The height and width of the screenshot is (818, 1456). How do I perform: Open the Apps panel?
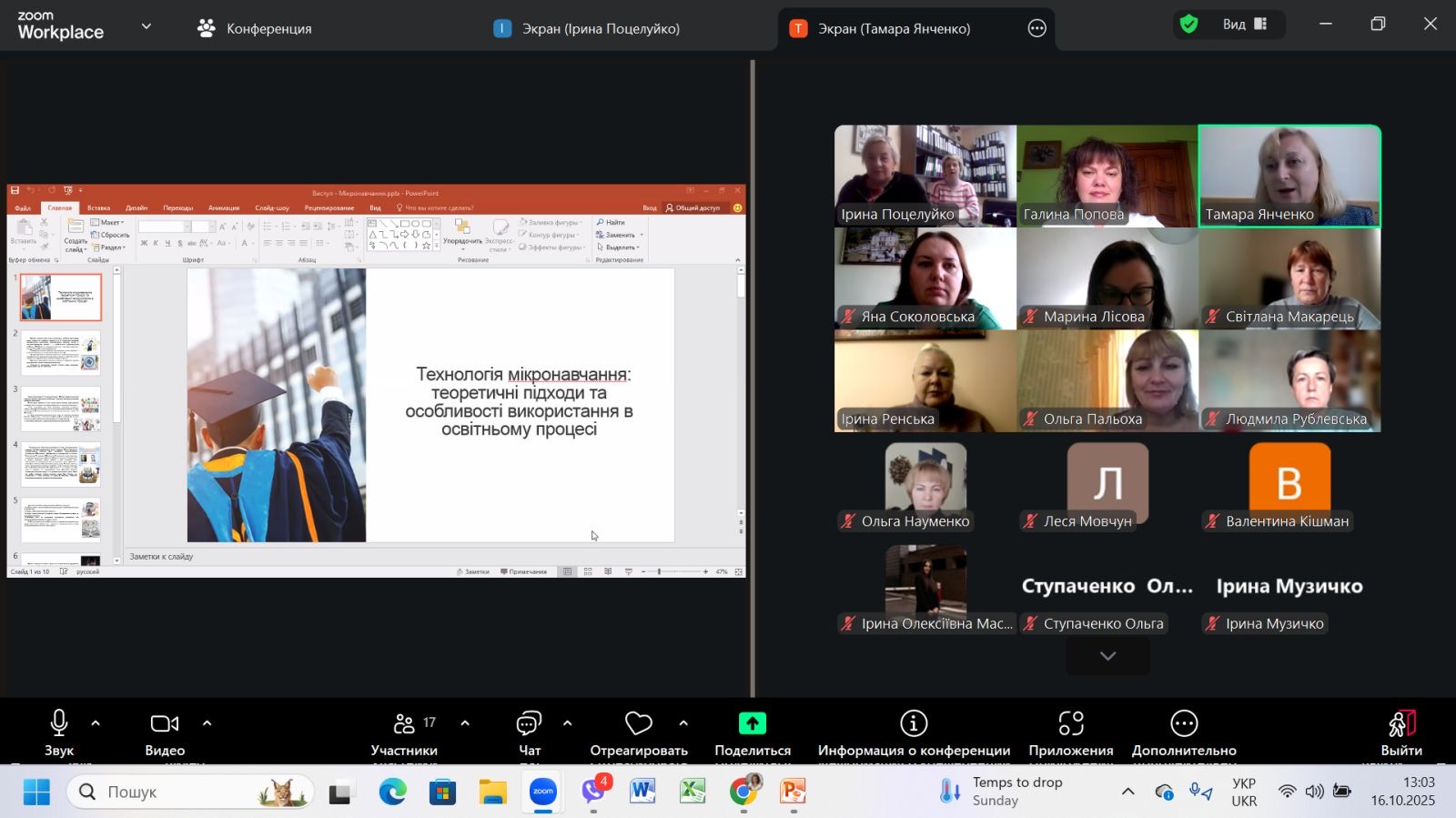[x=1070, y=733]
